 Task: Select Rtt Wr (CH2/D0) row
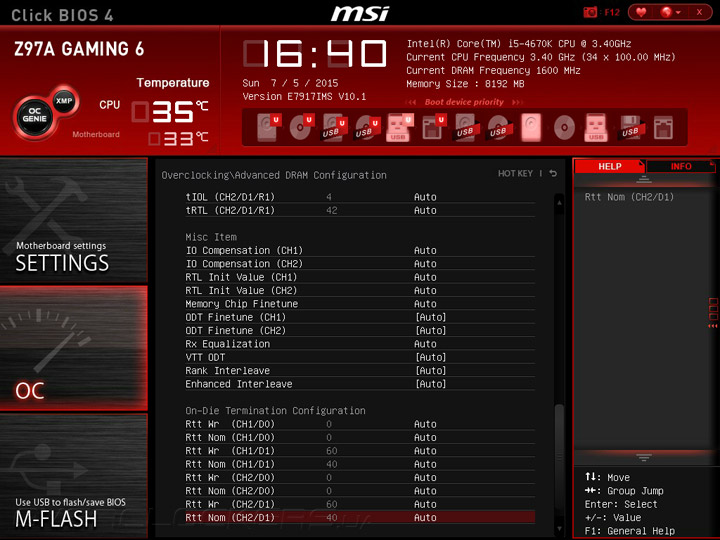coord(360,477)
